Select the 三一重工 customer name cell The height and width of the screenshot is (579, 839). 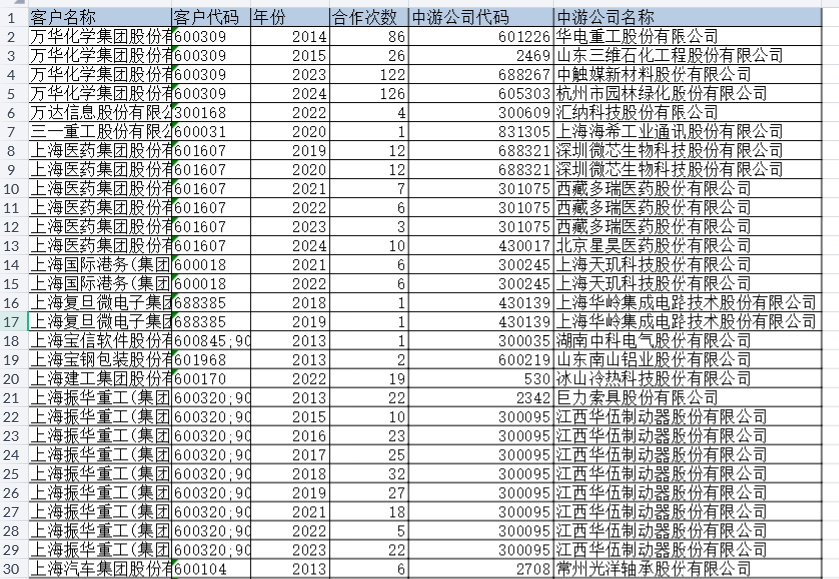pyautogui.click(x=100, y=131)
